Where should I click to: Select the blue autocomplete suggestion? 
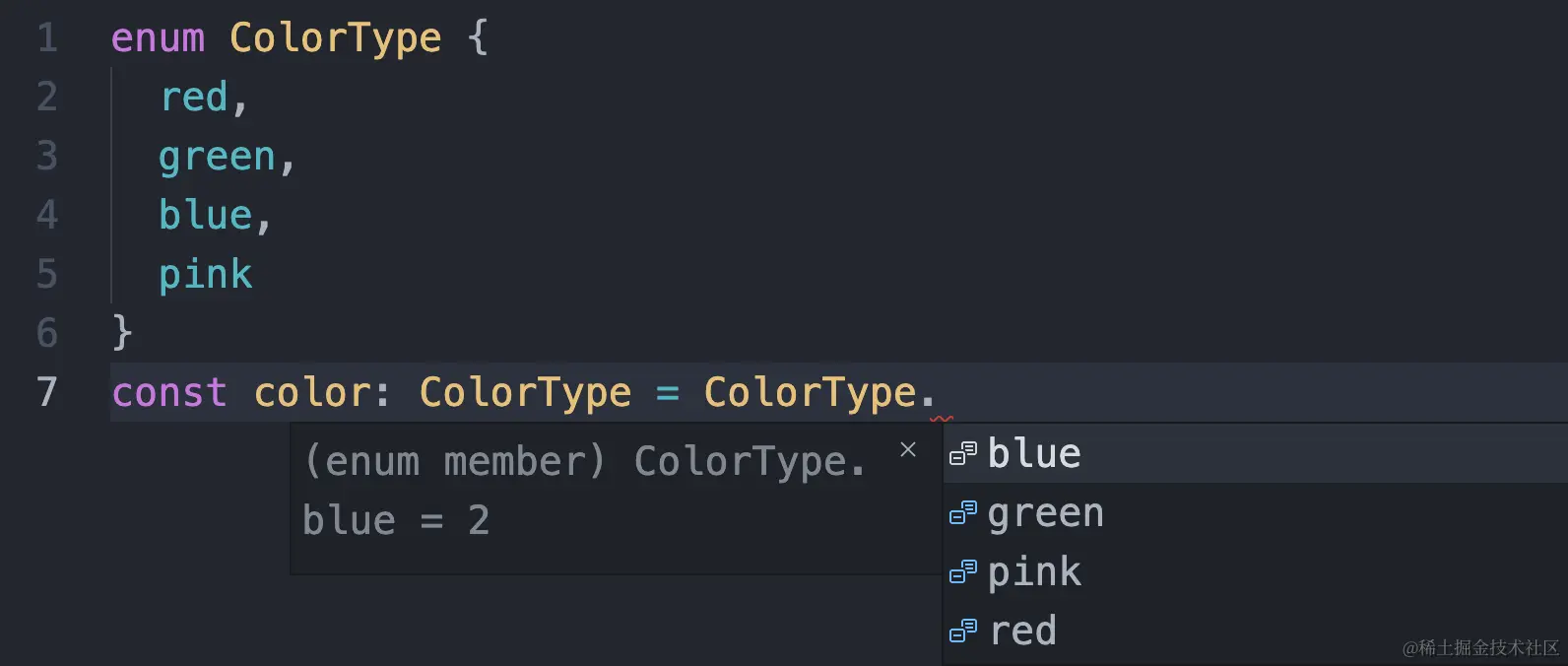(1034, 454)
